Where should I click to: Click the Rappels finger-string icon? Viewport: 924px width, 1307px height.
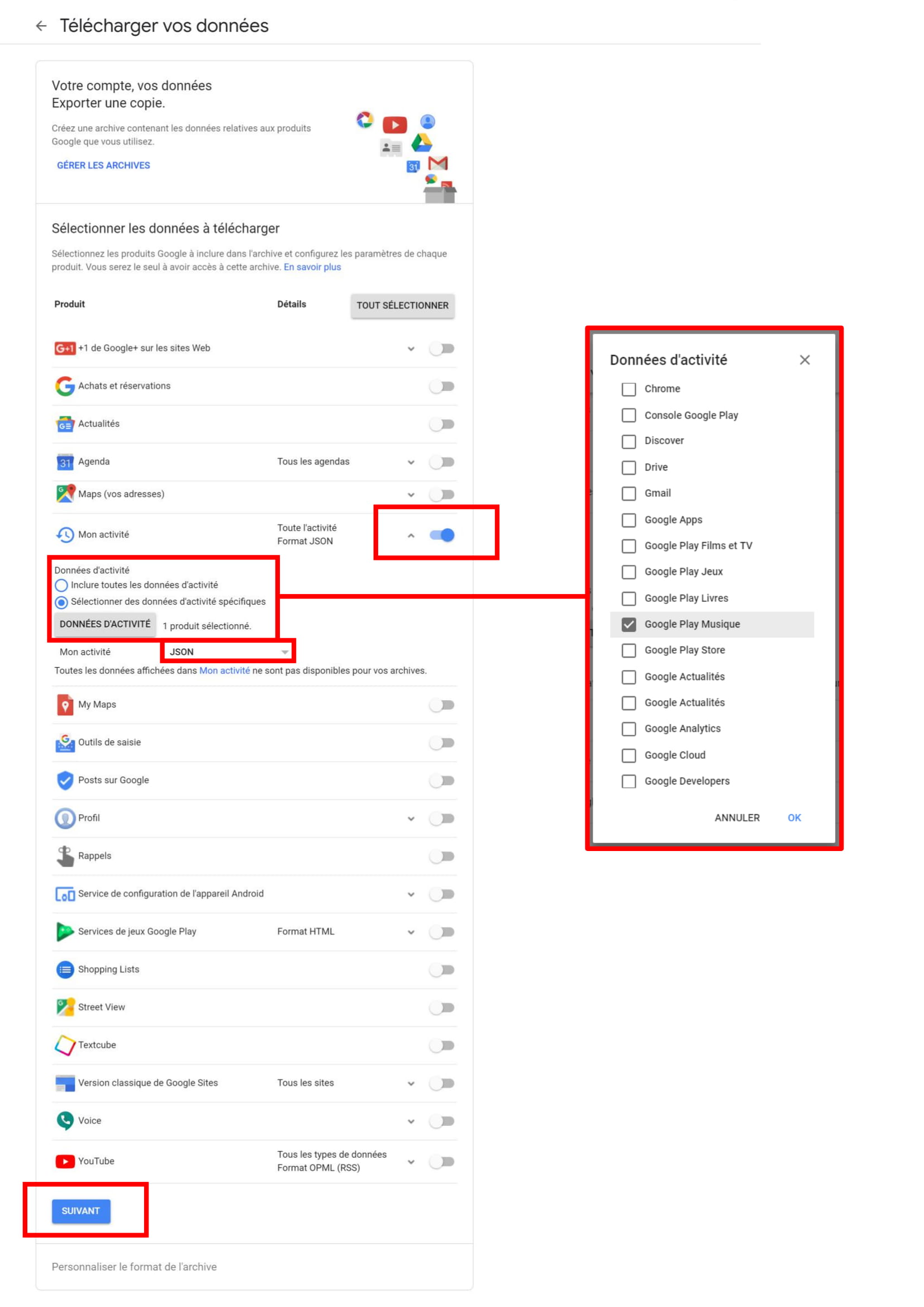click(65, 856)
